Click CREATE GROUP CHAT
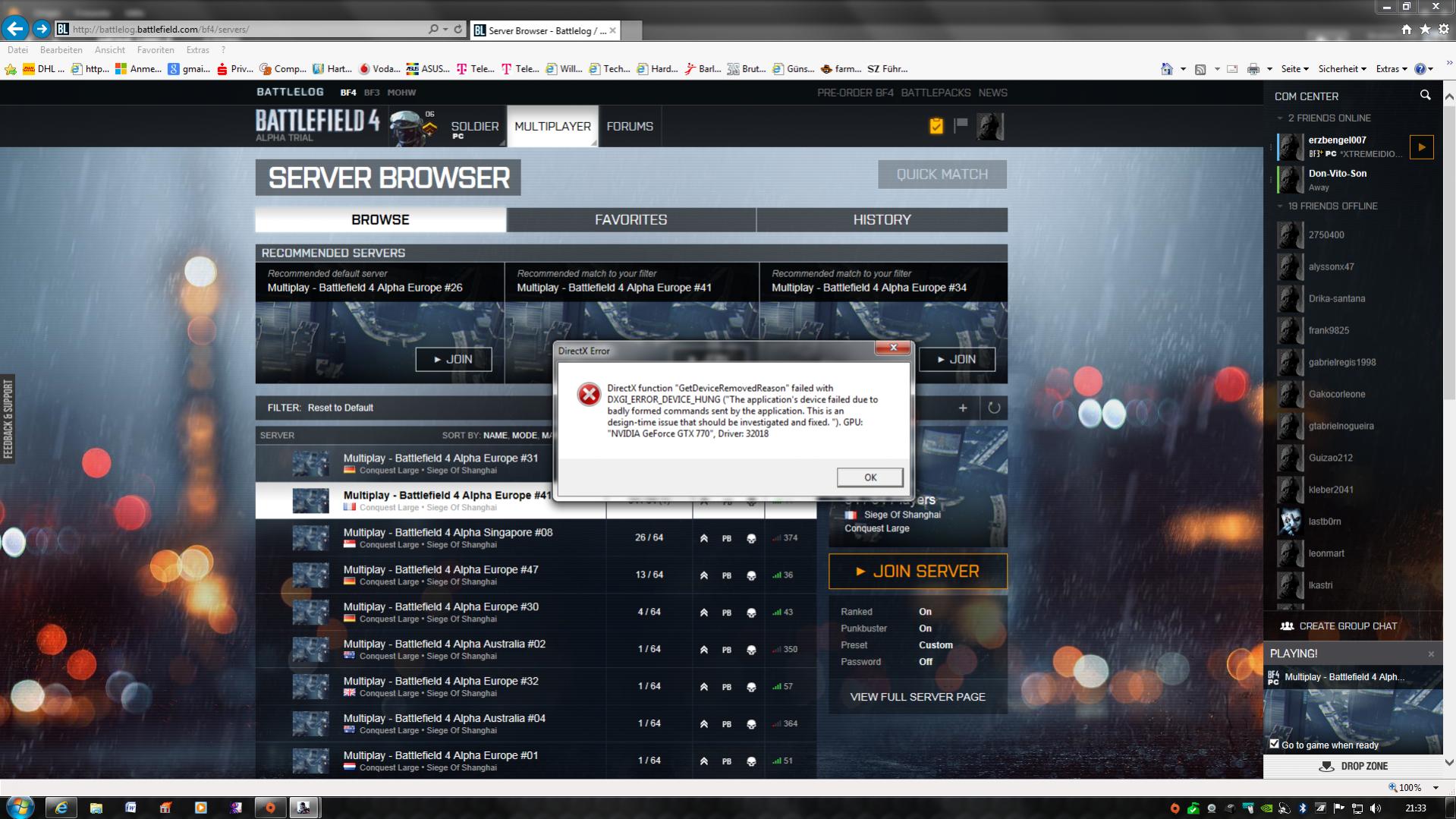1456x819 pixels. tap(1339, 626)
